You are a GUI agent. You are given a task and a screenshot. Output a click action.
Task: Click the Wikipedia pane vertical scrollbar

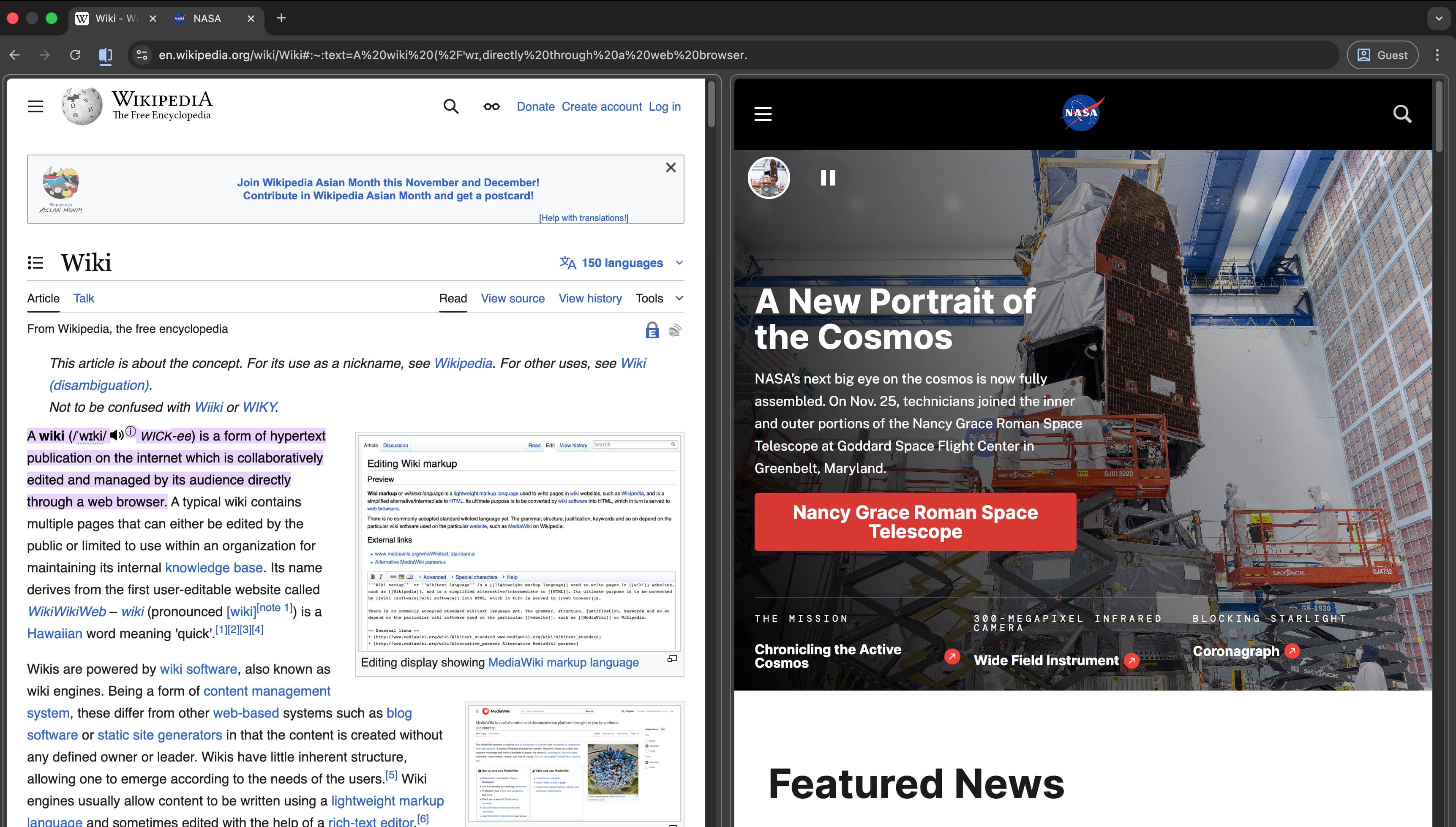711,104
